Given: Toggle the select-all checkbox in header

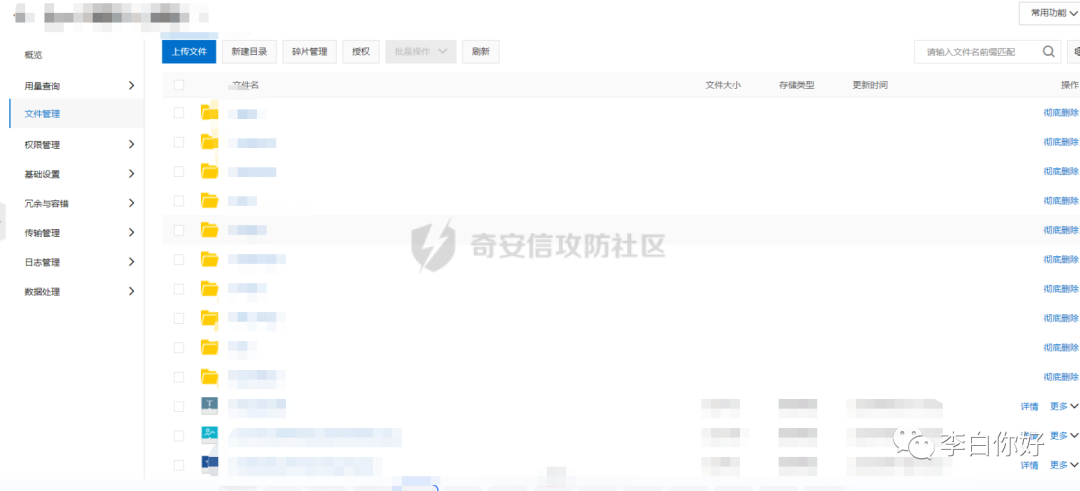Looking at the screenshot, I should 179,85.
